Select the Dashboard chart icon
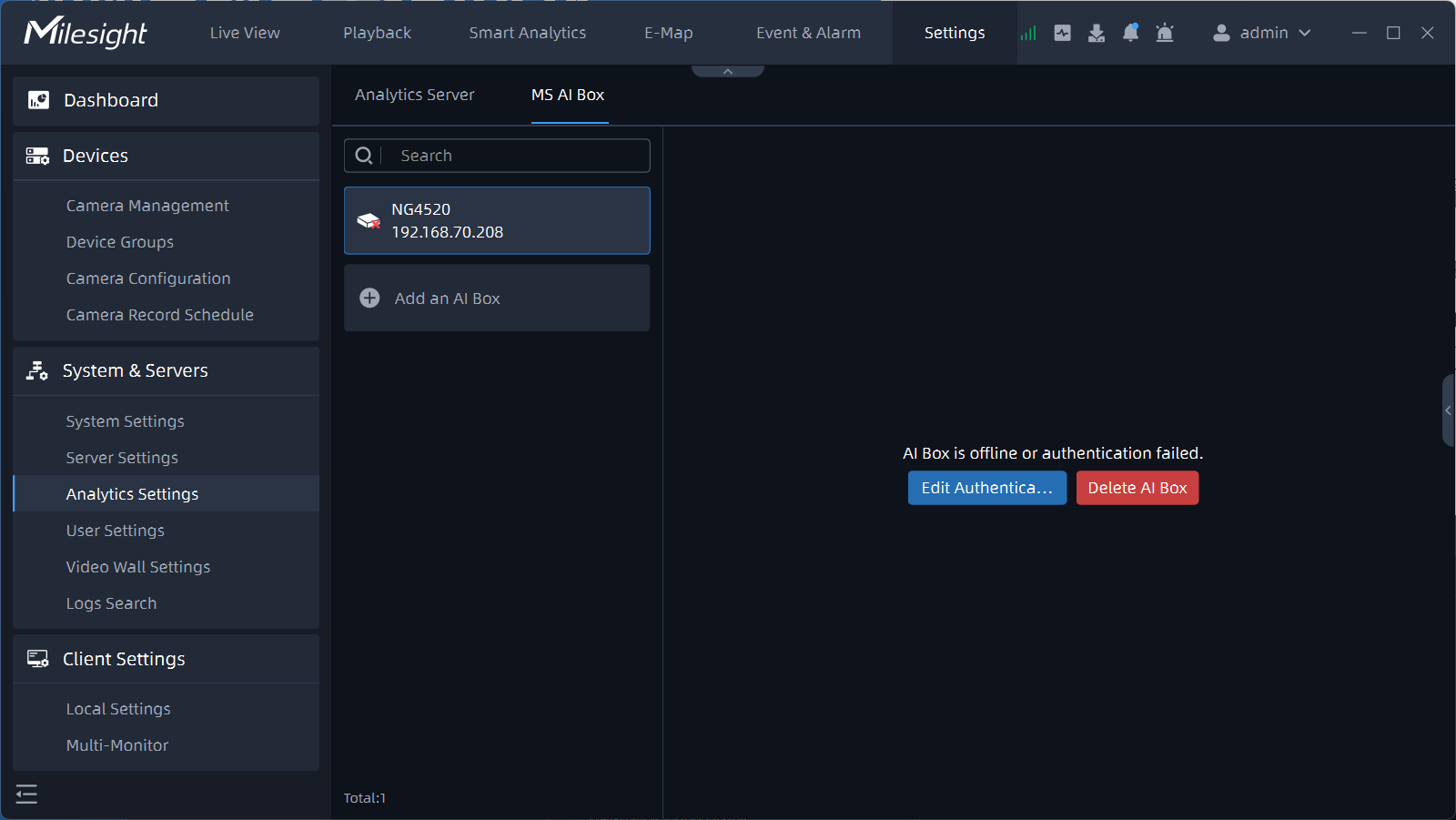Screen dimensions: 1456x820 (37, 100)
